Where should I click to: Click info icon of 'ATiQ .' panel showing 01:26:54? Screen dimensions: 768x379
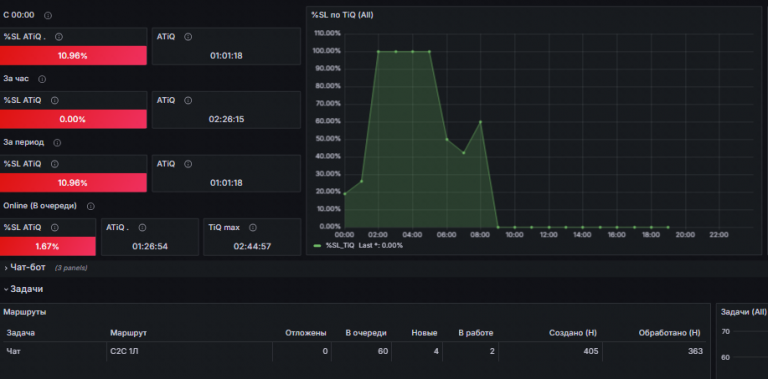(x=142, y=228)
